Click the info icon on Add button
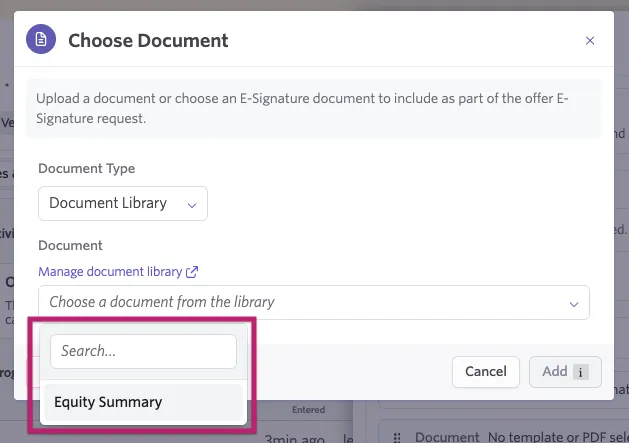Viewport: 629px width, 443px height. 580,372
